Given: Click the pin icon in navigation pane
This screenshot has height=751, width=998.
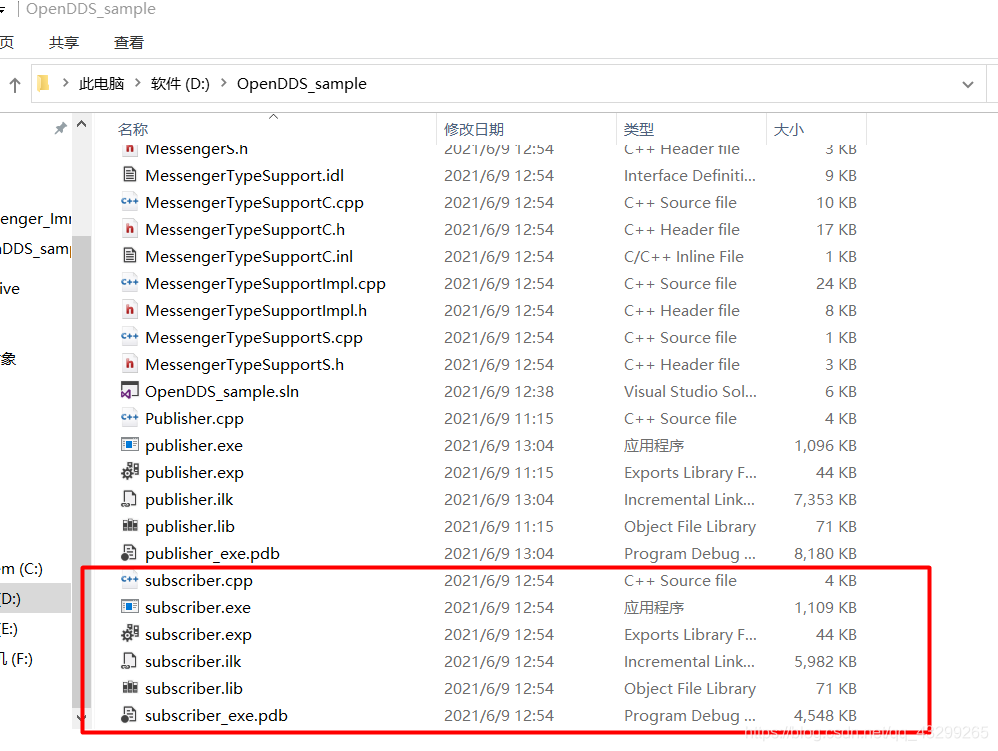Looking at the screenshot, I should (x=60, y=129).
